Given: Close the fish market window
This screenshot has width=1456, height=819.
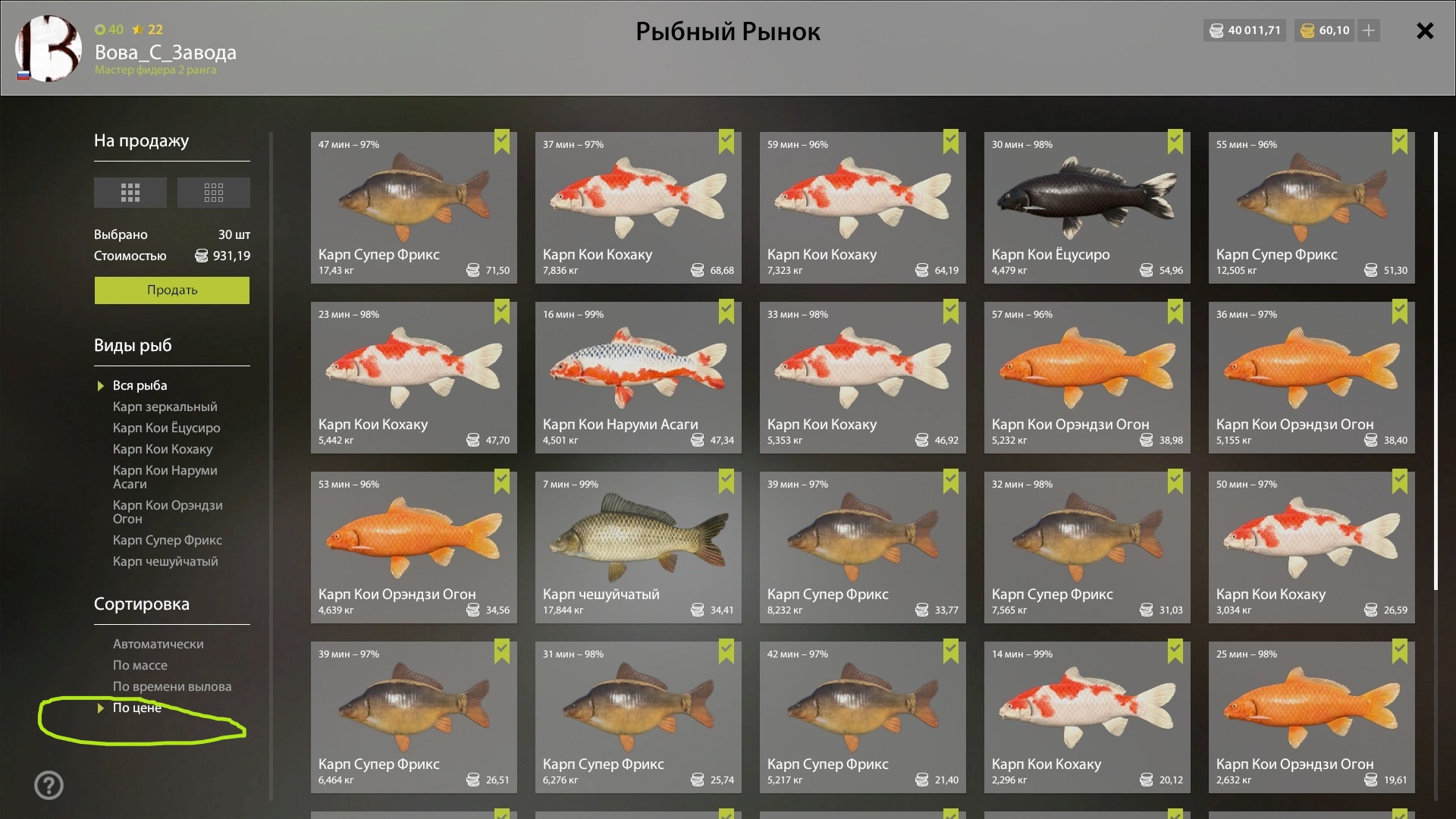Looking at the screenshot, I should [x=1425, y=30].
